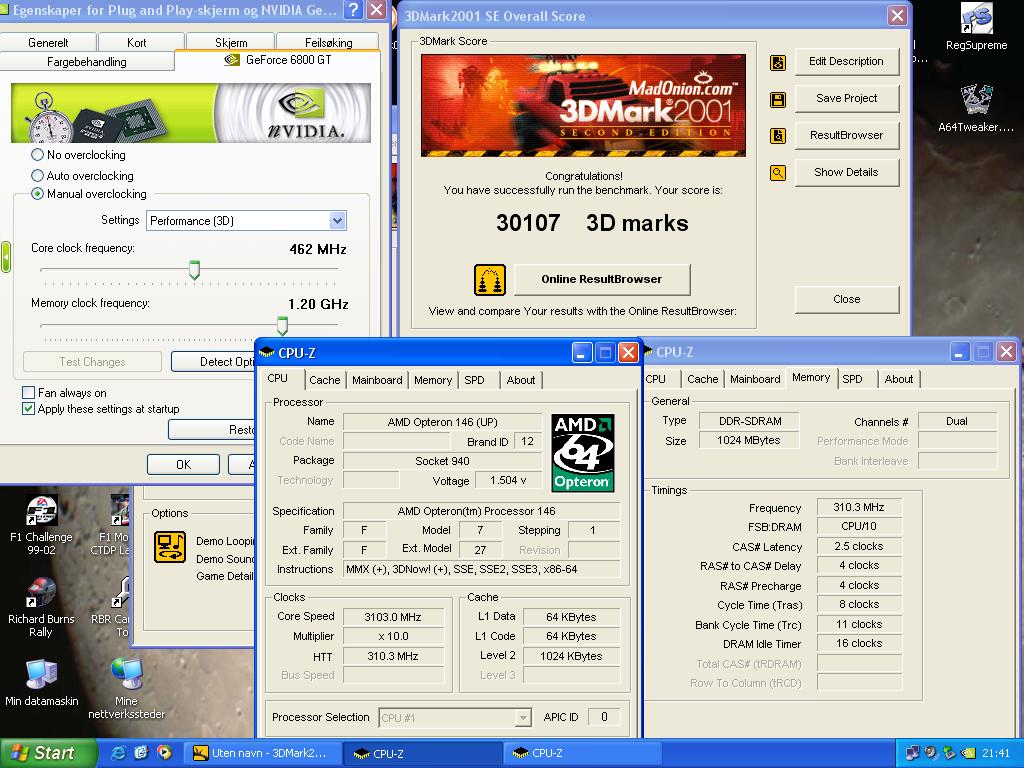Switch to the Kort tab
This screenshot has width=1024, height=768.
pyautogui.click(x=136, y=42)
